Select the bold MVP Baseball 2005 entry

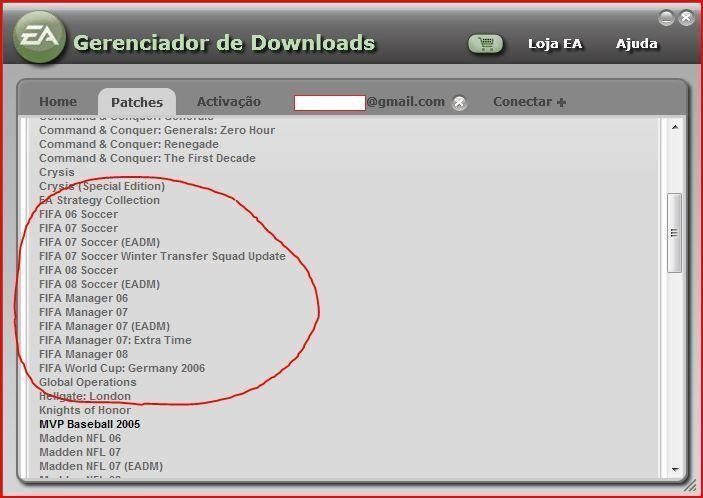click(x=90, y=424)
